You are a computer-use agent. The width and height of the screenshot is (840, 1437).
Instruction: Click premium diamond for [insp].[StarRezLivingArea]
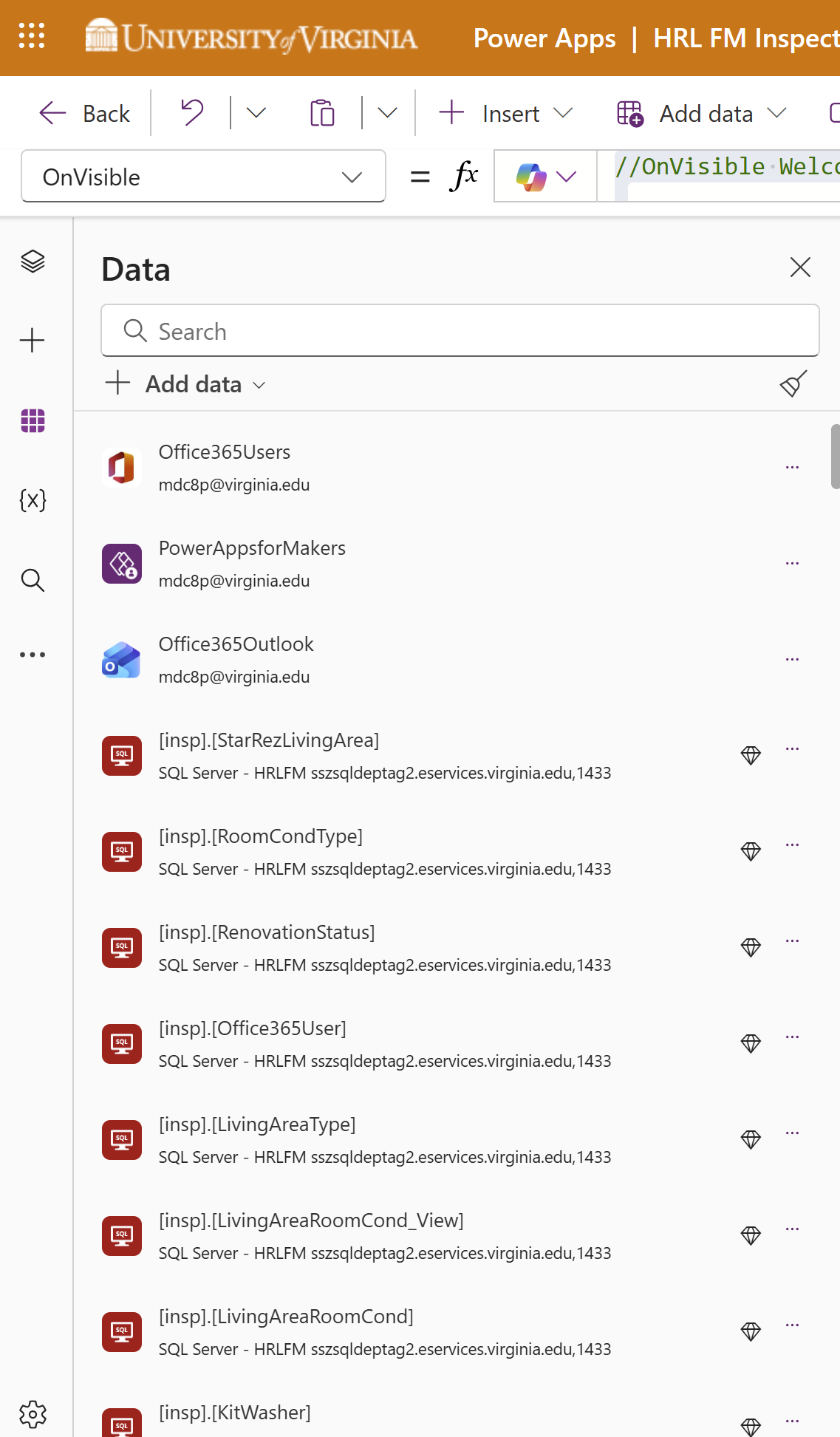(x=751, y=755)
